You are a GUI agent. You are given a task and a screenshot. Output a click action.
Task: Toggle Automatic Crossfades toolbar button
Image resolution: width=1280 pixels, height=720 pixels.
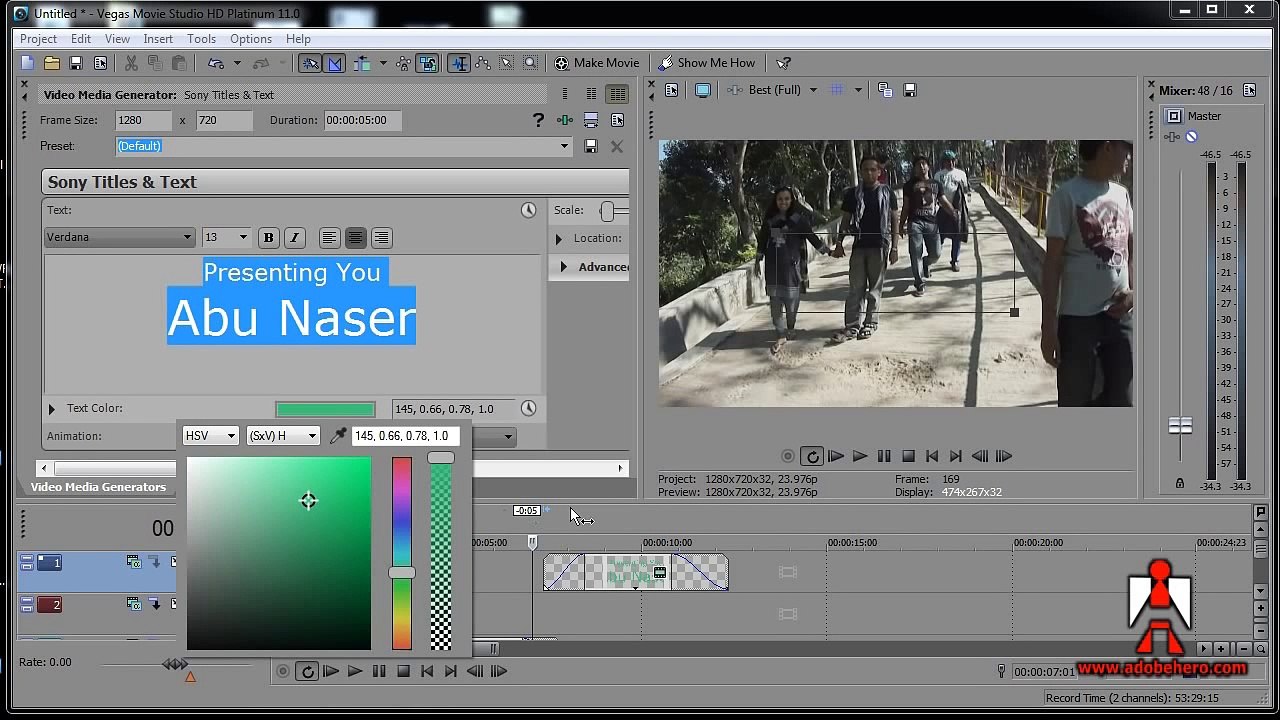335,63
